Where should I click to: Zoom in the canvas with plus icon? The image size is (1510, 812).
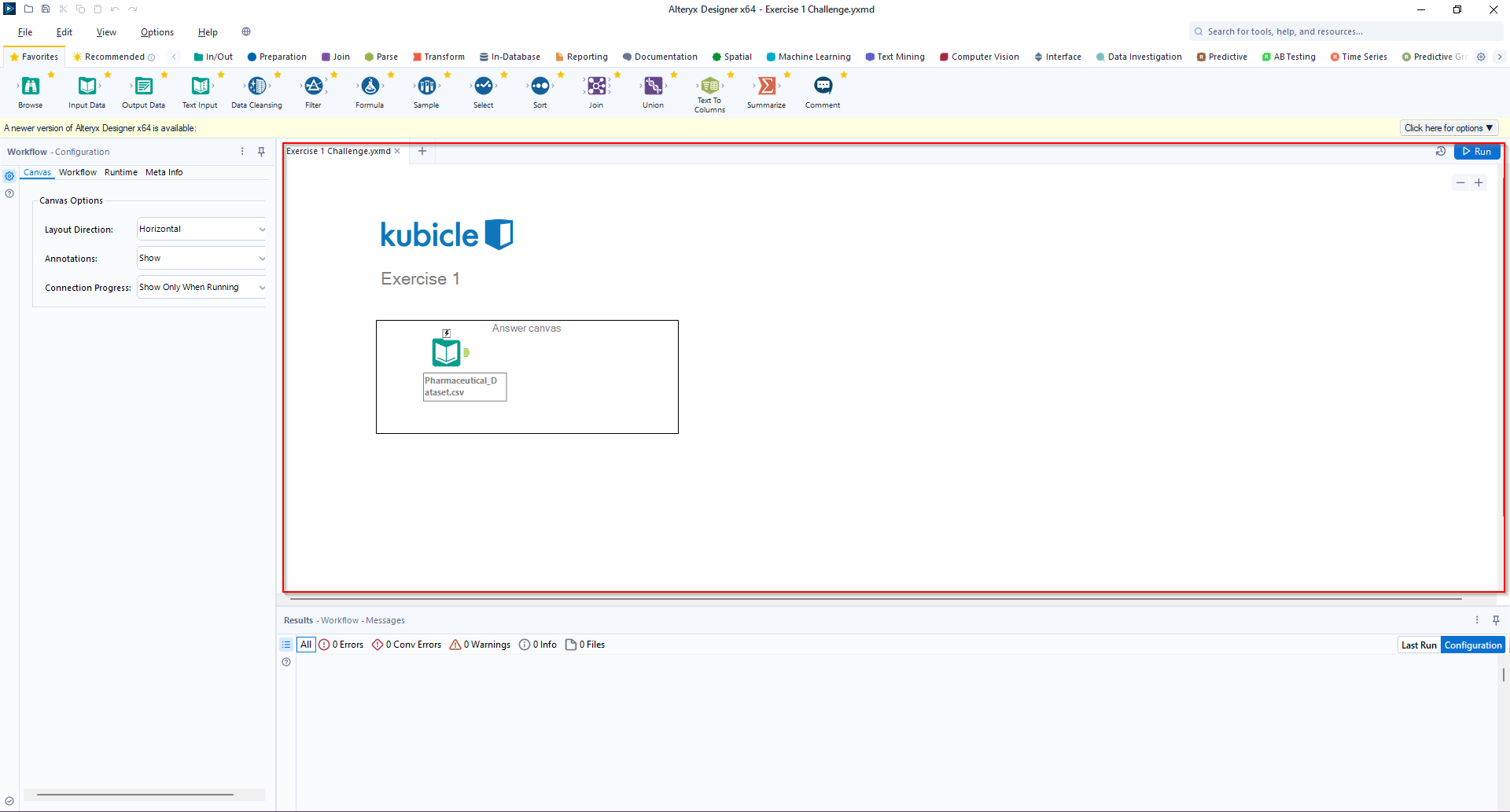point(1479,182)
